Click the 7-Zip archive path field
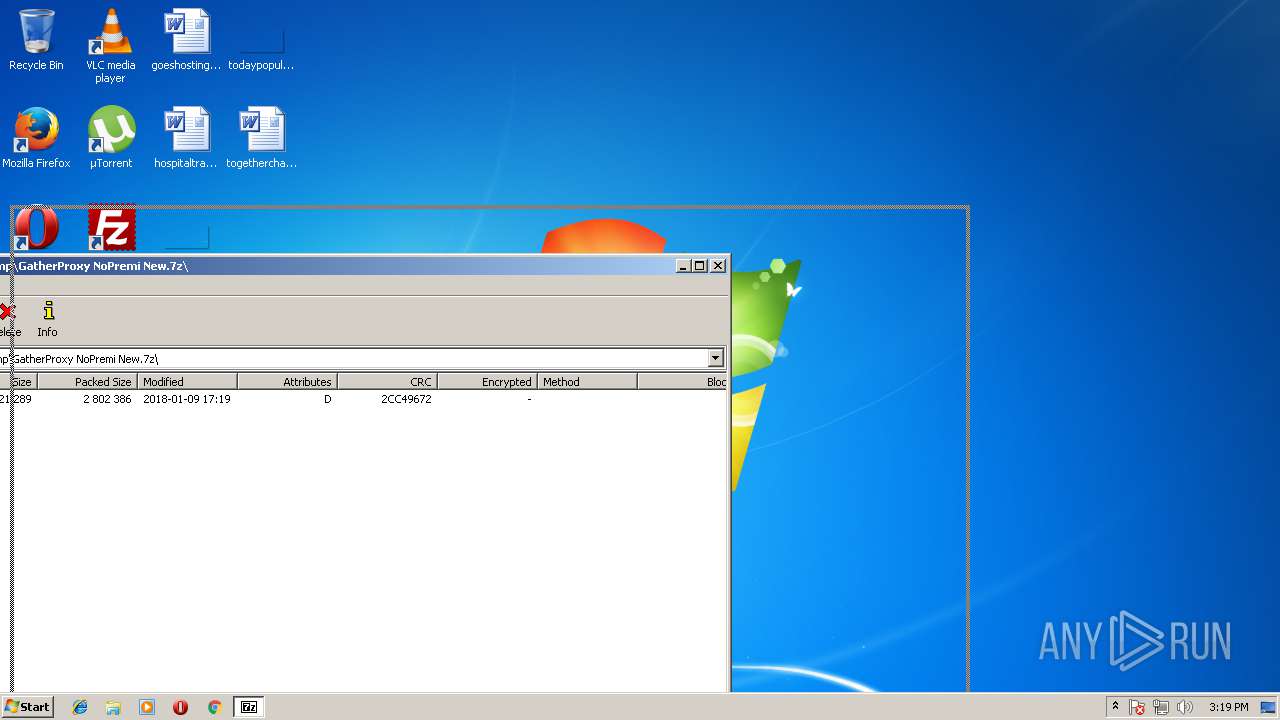Image resolution: width=1280 pixels, height=720 pixels. [x=353, y=358]
